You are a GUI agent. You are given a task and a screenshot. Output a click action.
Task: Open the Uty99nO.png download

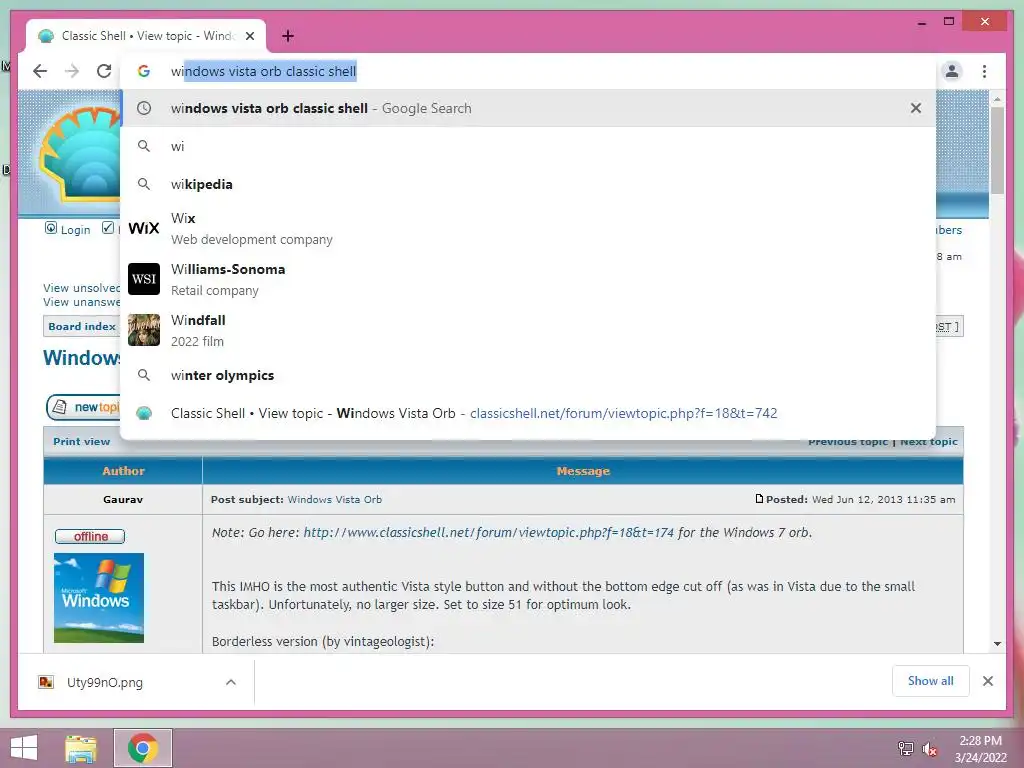[x=104, y=682]
